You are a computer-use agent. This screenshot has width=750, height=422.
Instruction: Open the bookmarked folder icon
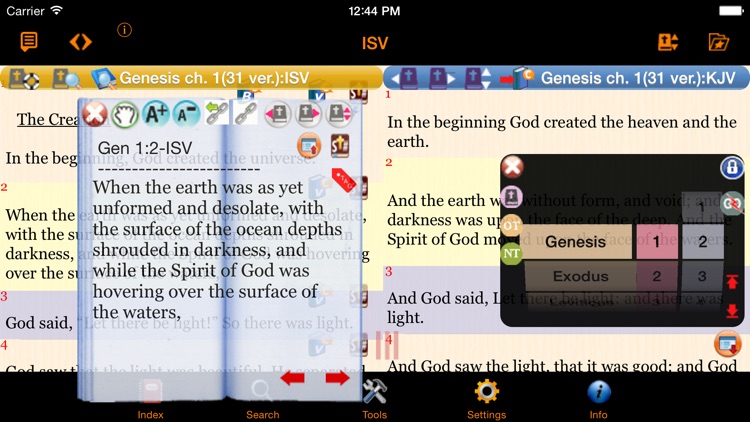coord(718,42)
